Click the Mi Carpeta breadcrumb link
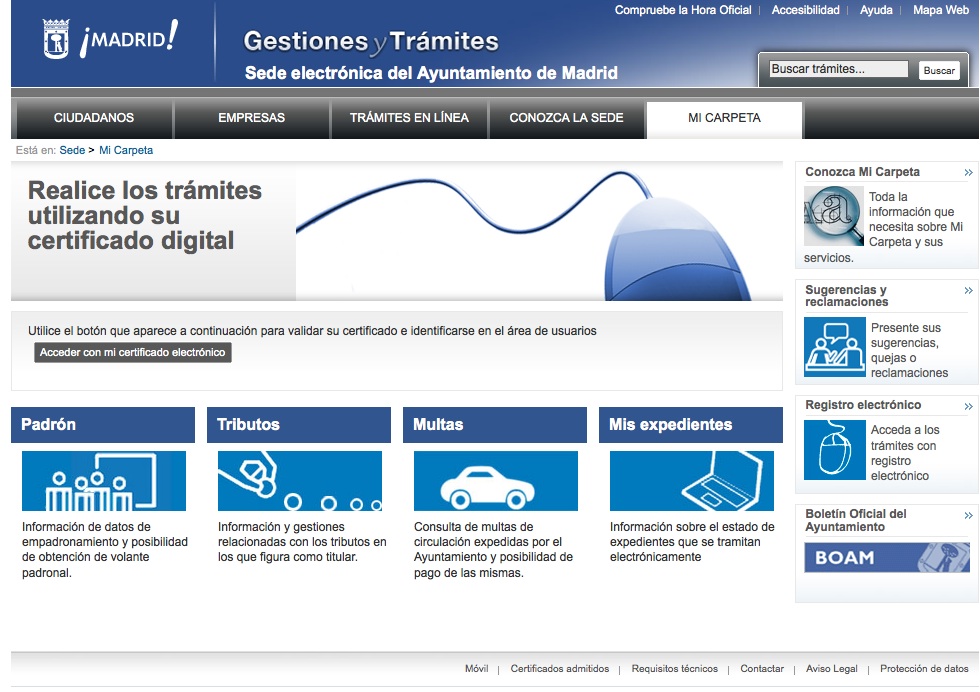Image resolution: width=980 pixels, height=692 pixels. (126, 150)
